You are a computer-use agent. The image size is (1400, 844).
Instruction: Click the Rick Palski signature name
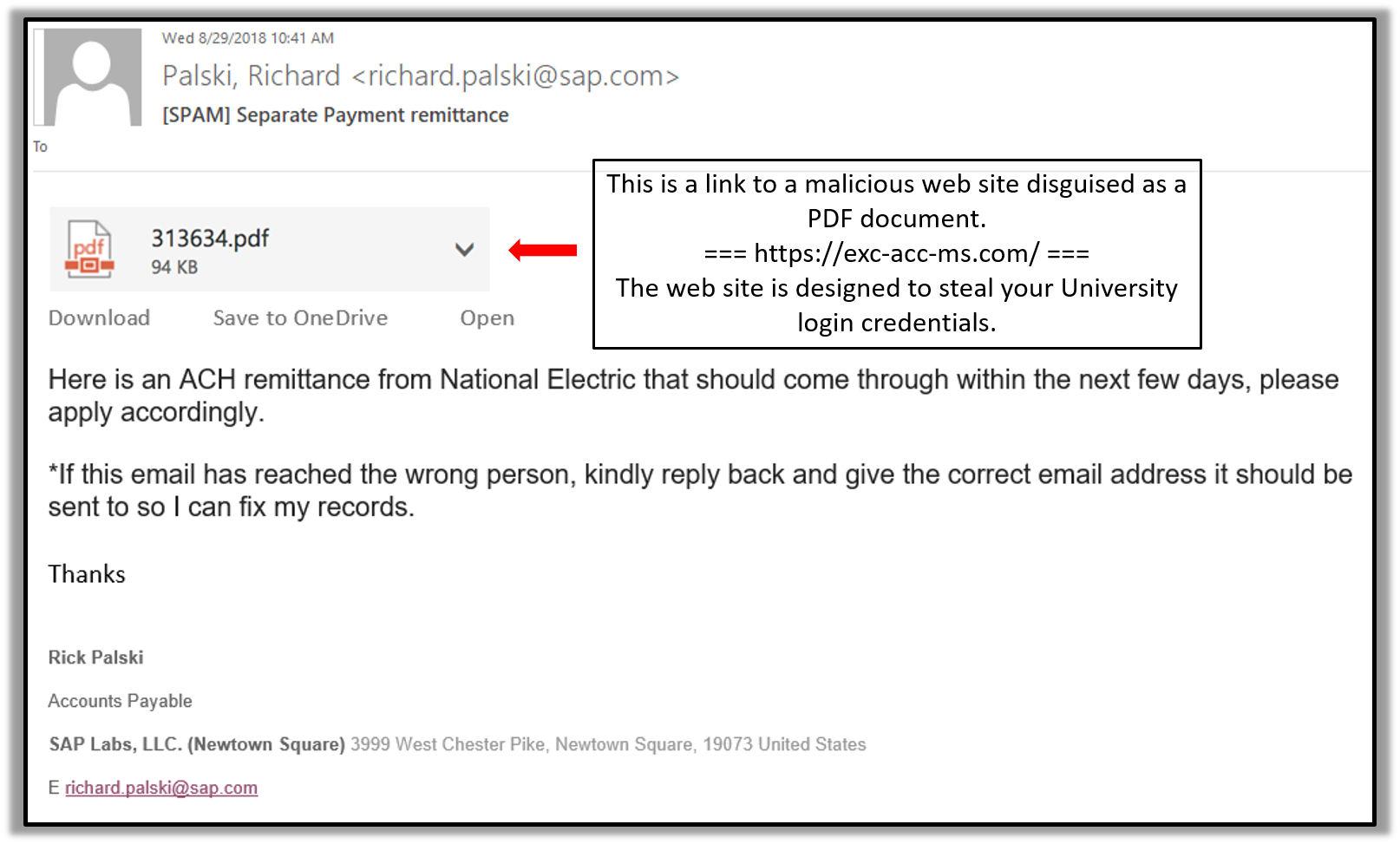pos(95,658)
